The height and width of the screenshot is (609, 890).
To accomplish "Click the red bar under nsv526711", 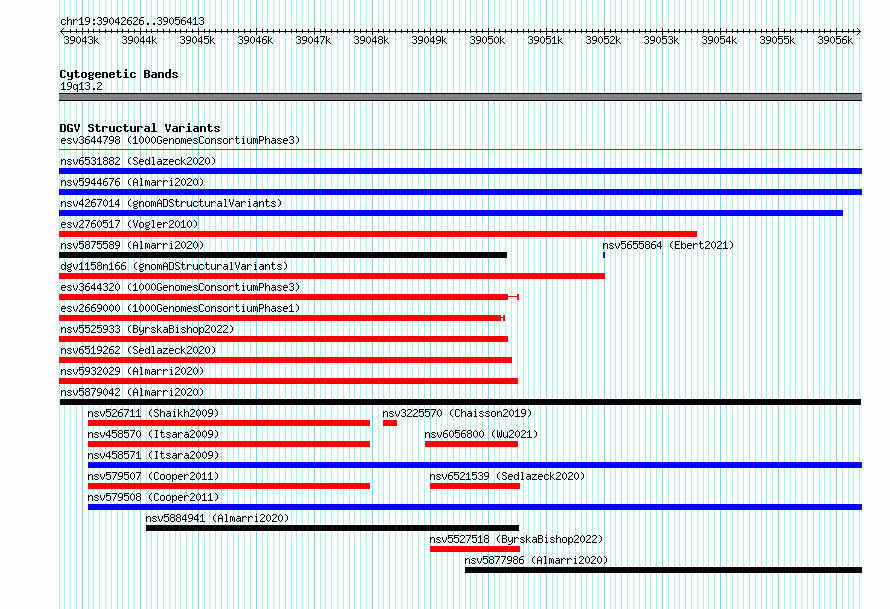I will pos(229,423).
